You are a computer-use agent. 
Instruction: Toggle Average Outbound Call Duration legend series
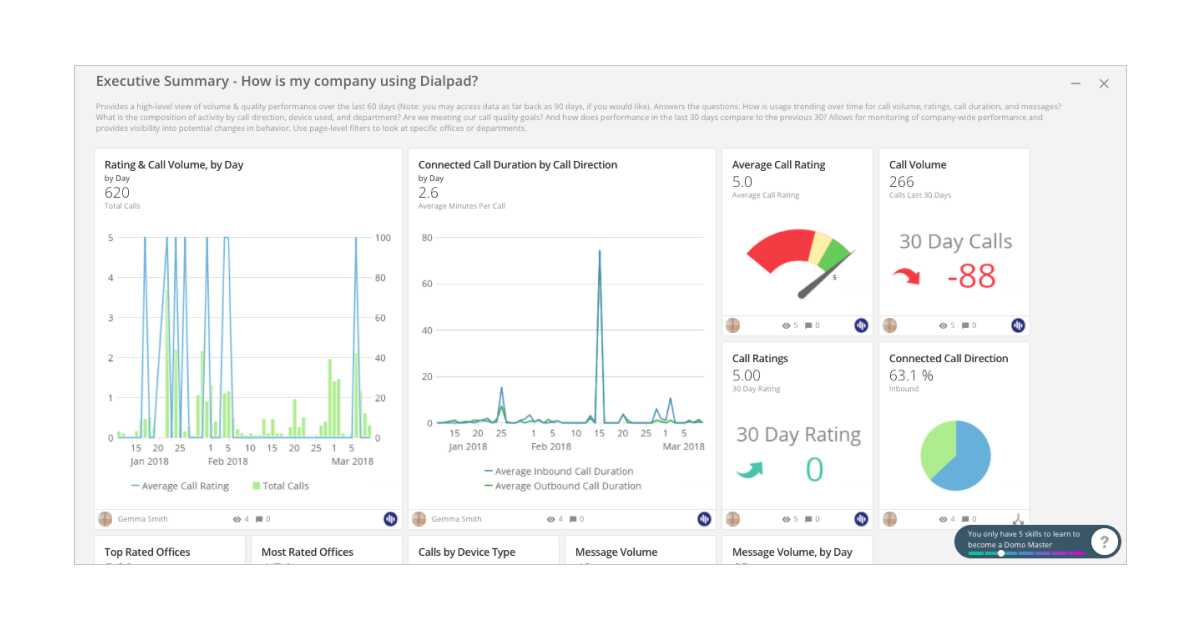pos(562,486)
